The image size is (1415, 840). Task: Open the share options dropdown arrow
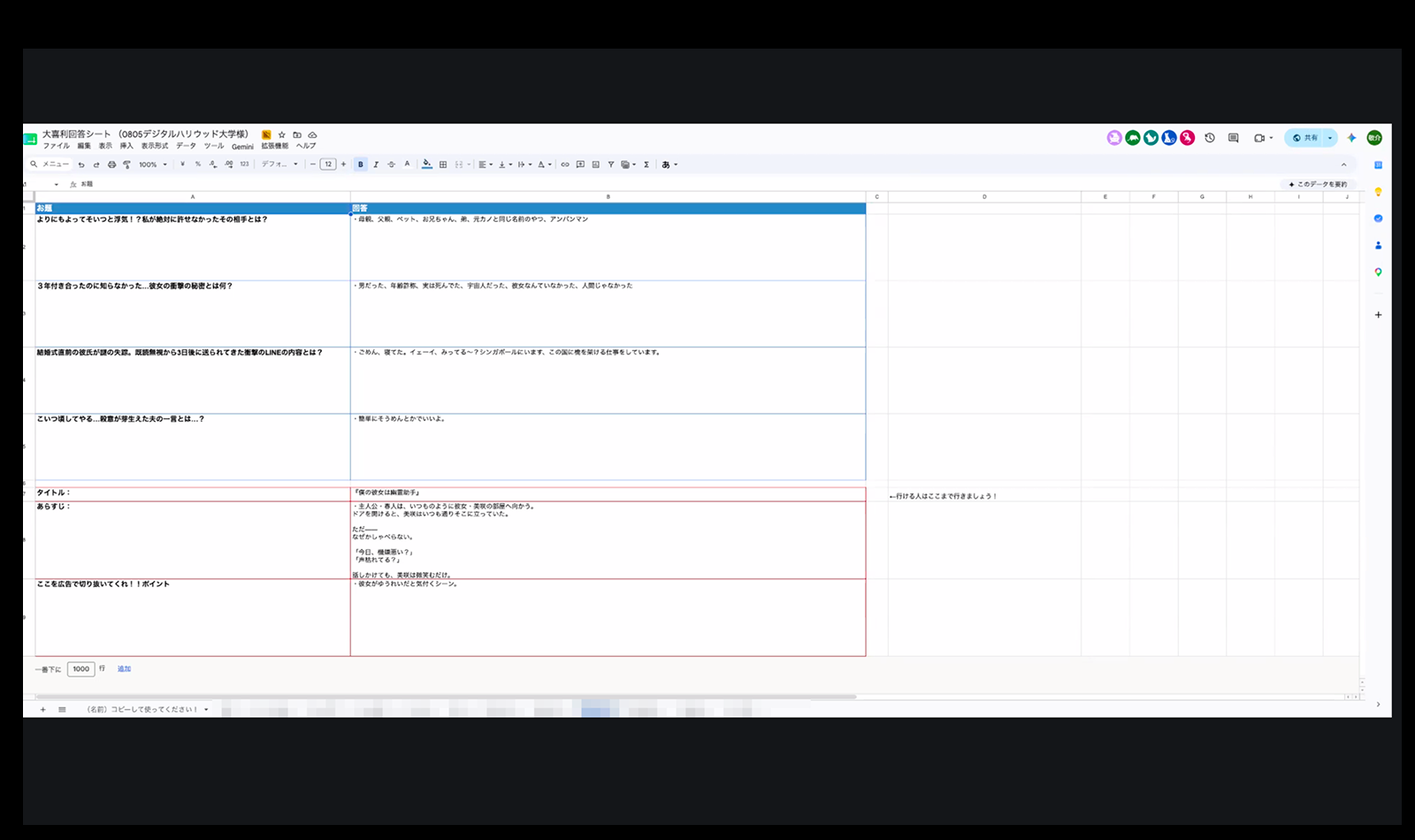[x=1329, y=138]
